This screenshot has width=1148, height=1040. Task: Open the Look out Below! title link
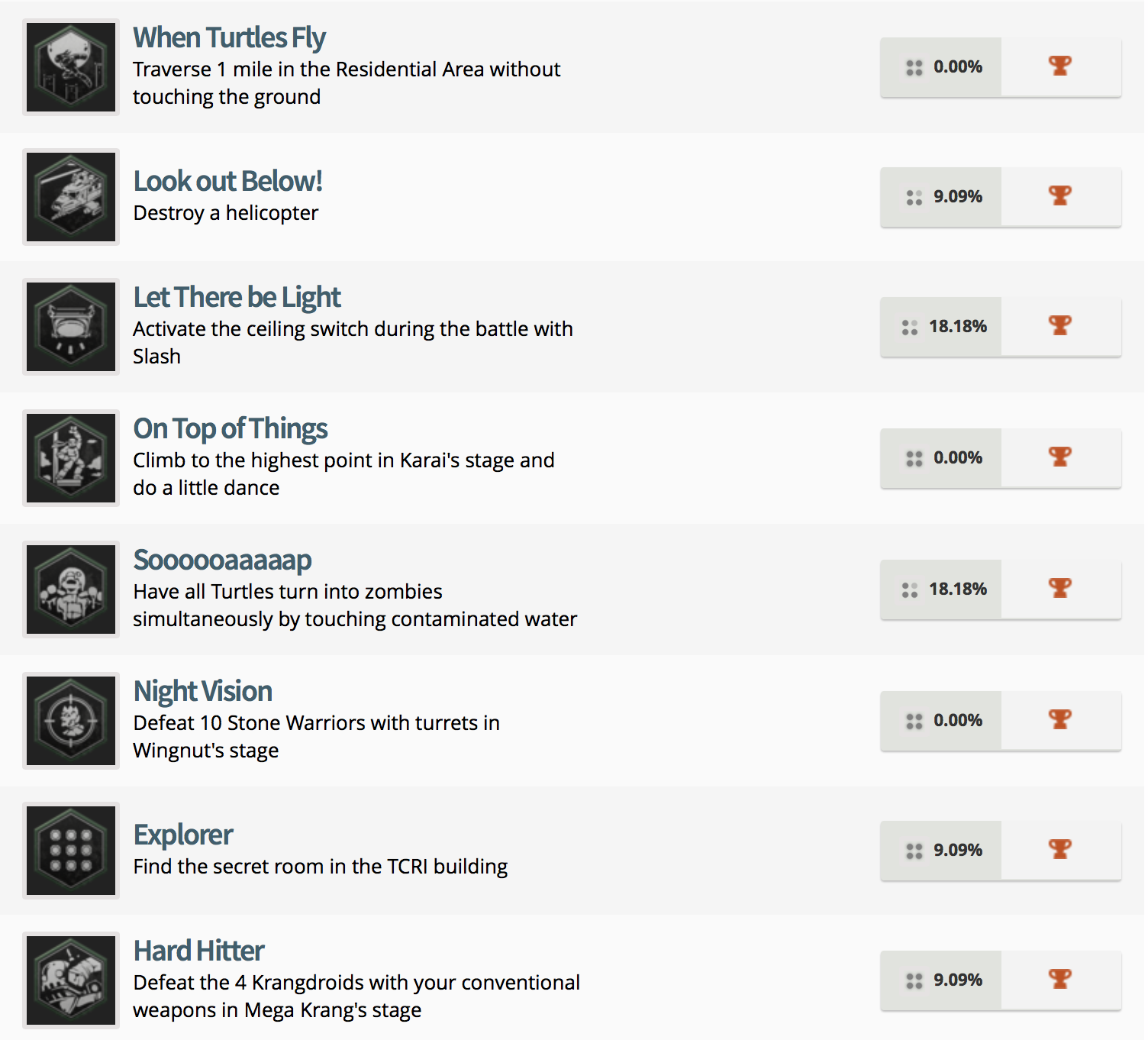227,181
